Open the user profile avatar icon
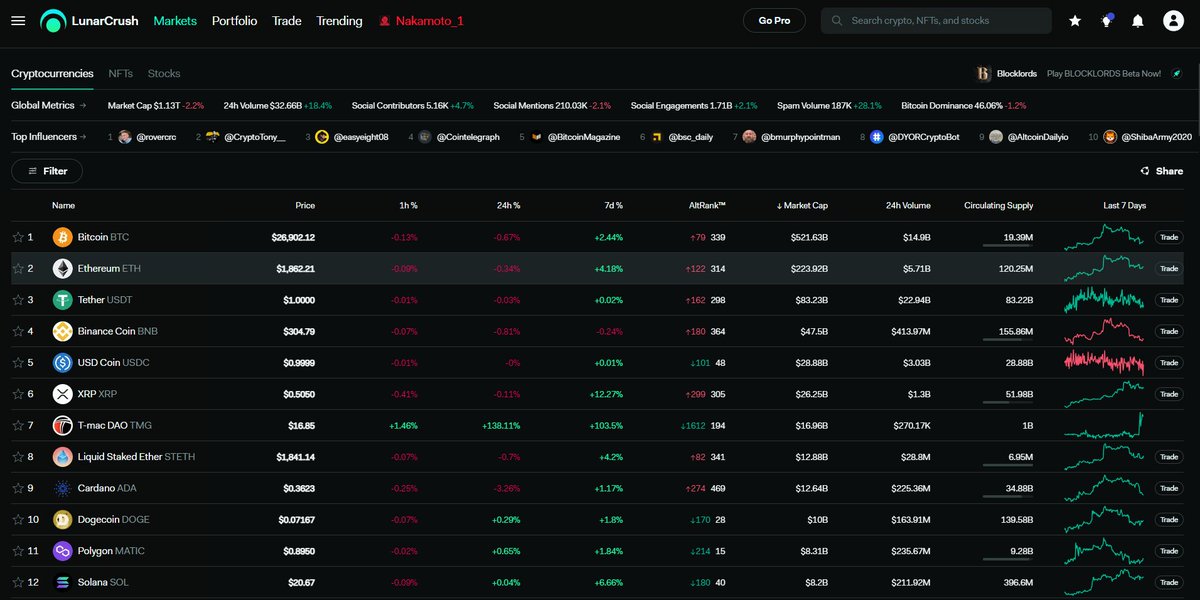This screenshot has height=600, width=1200. [x=1173, y=20]
